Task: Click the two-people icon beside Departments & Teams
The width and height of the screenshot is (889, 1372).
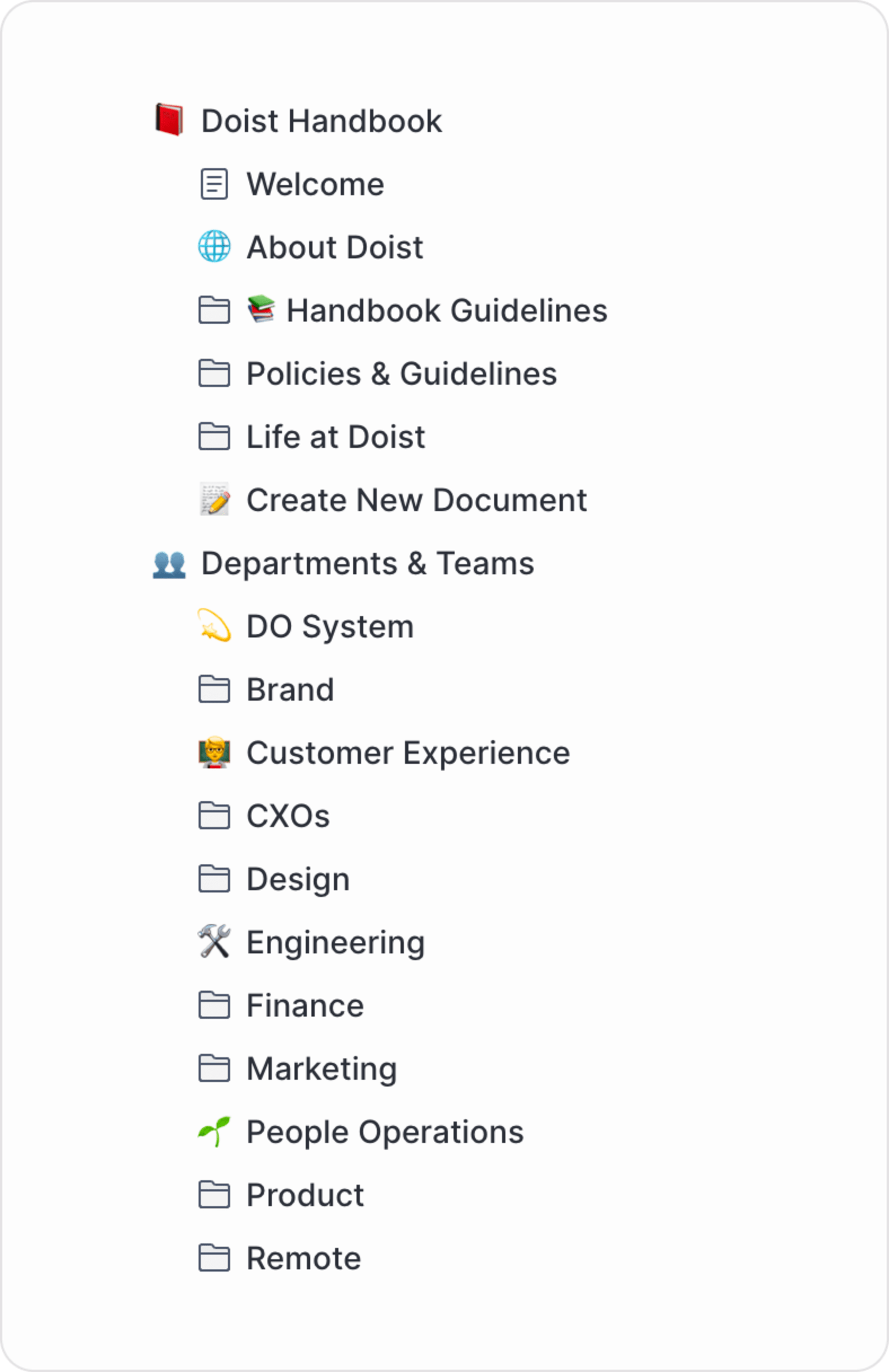Action: 170,563
